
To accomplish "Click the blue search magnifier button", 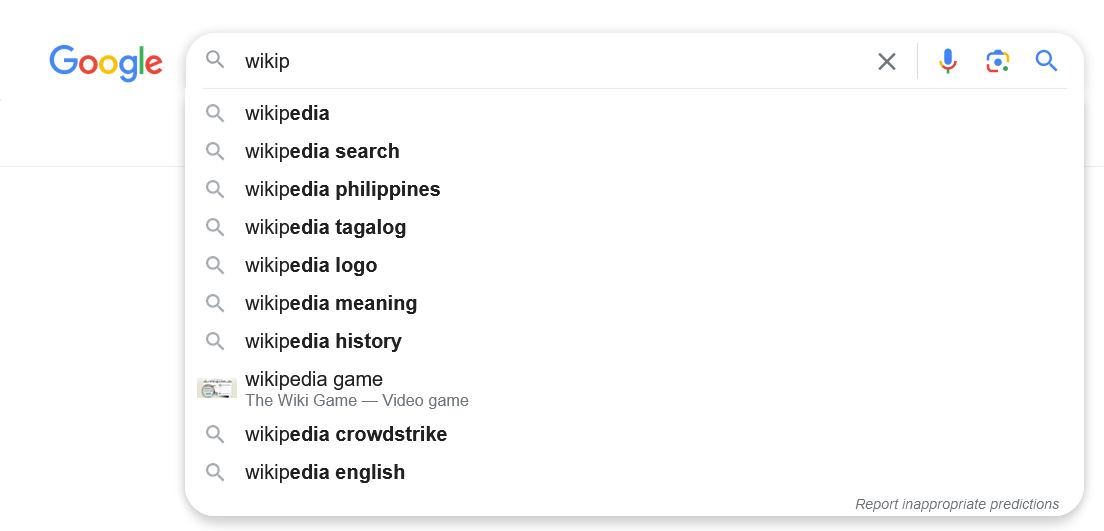I will click(x=1046, y=62).
